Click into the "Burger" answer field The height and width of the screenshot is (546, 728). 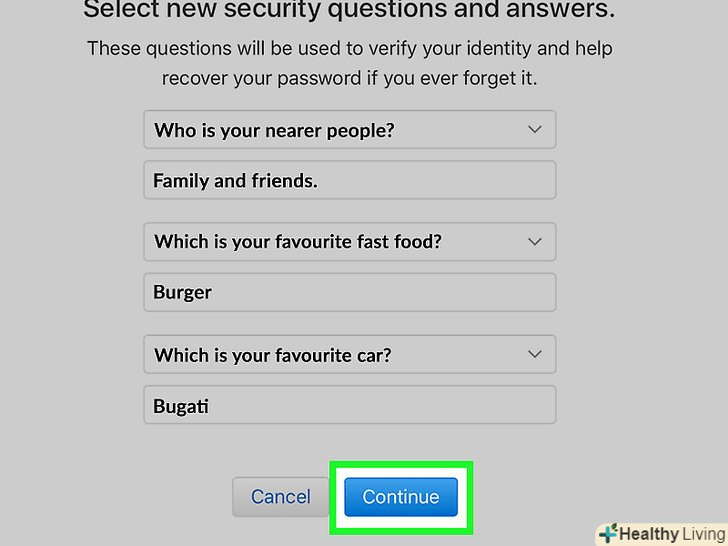point(349,293)
